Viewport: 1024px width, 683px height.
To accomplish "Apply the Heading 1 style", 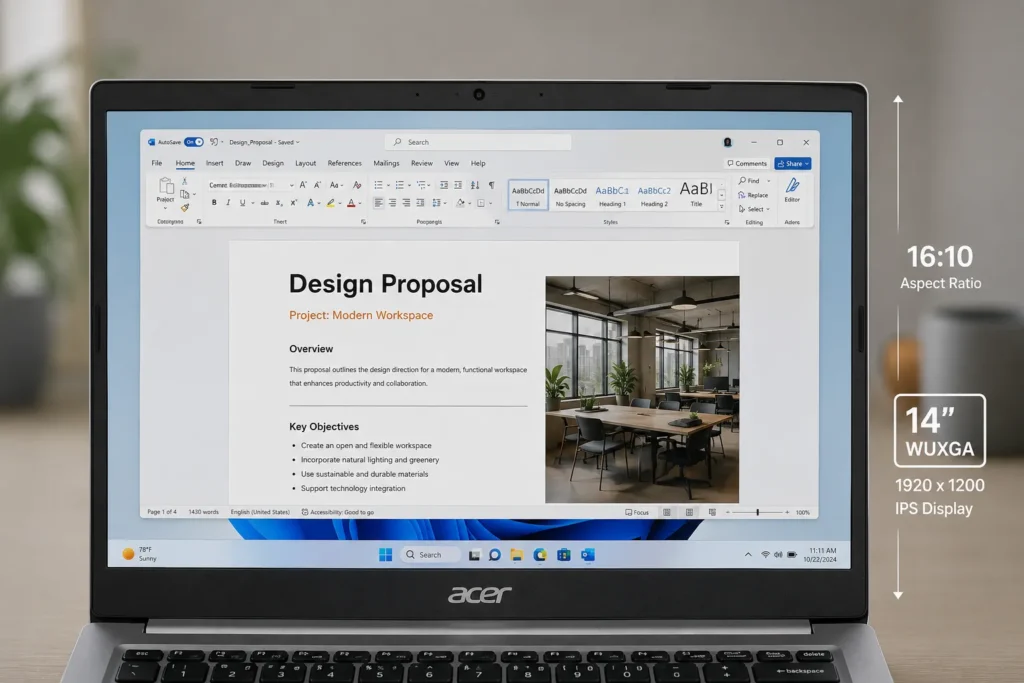I will point(611,195).
